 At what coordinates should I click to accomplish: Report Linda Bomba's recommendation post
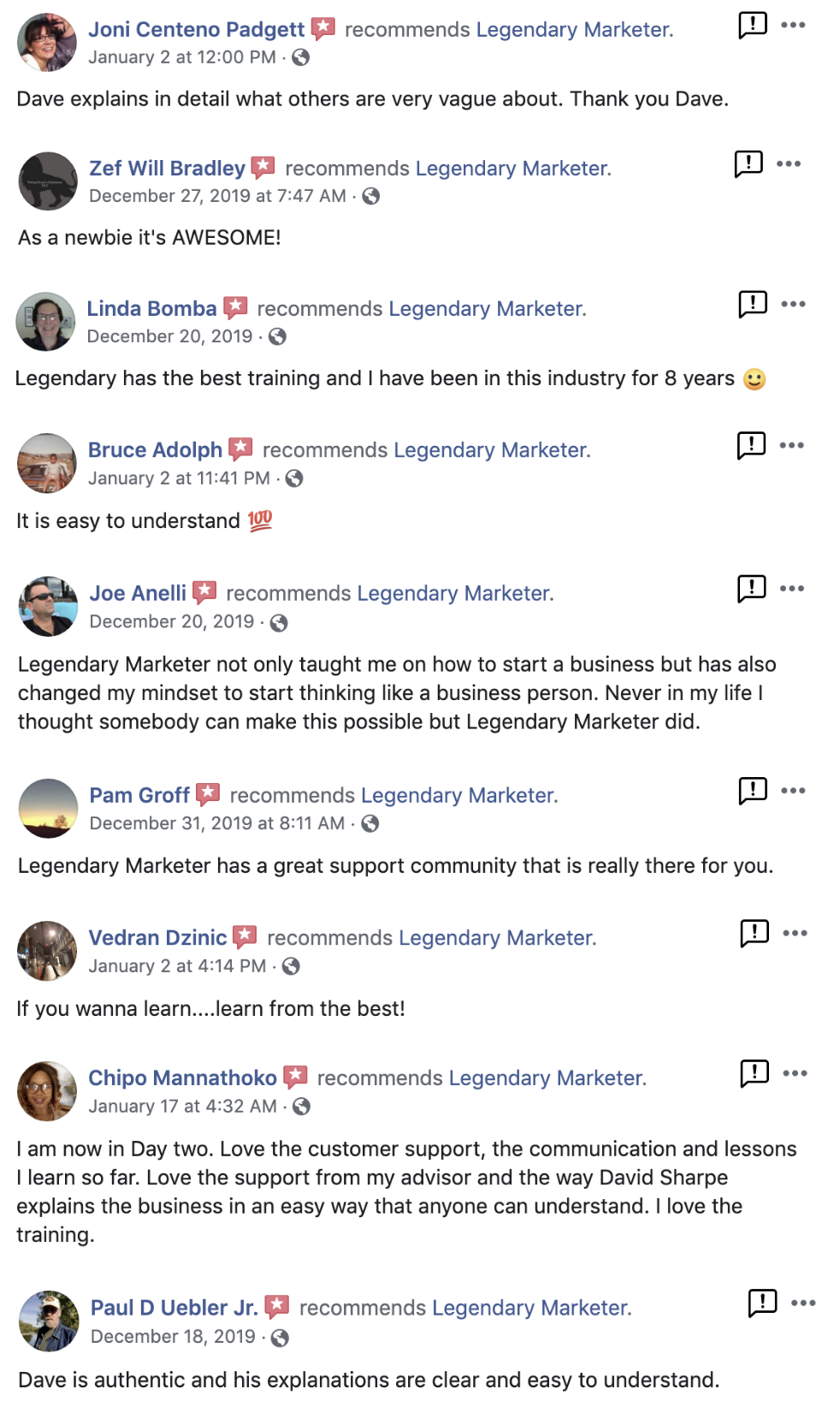(752, 303)
